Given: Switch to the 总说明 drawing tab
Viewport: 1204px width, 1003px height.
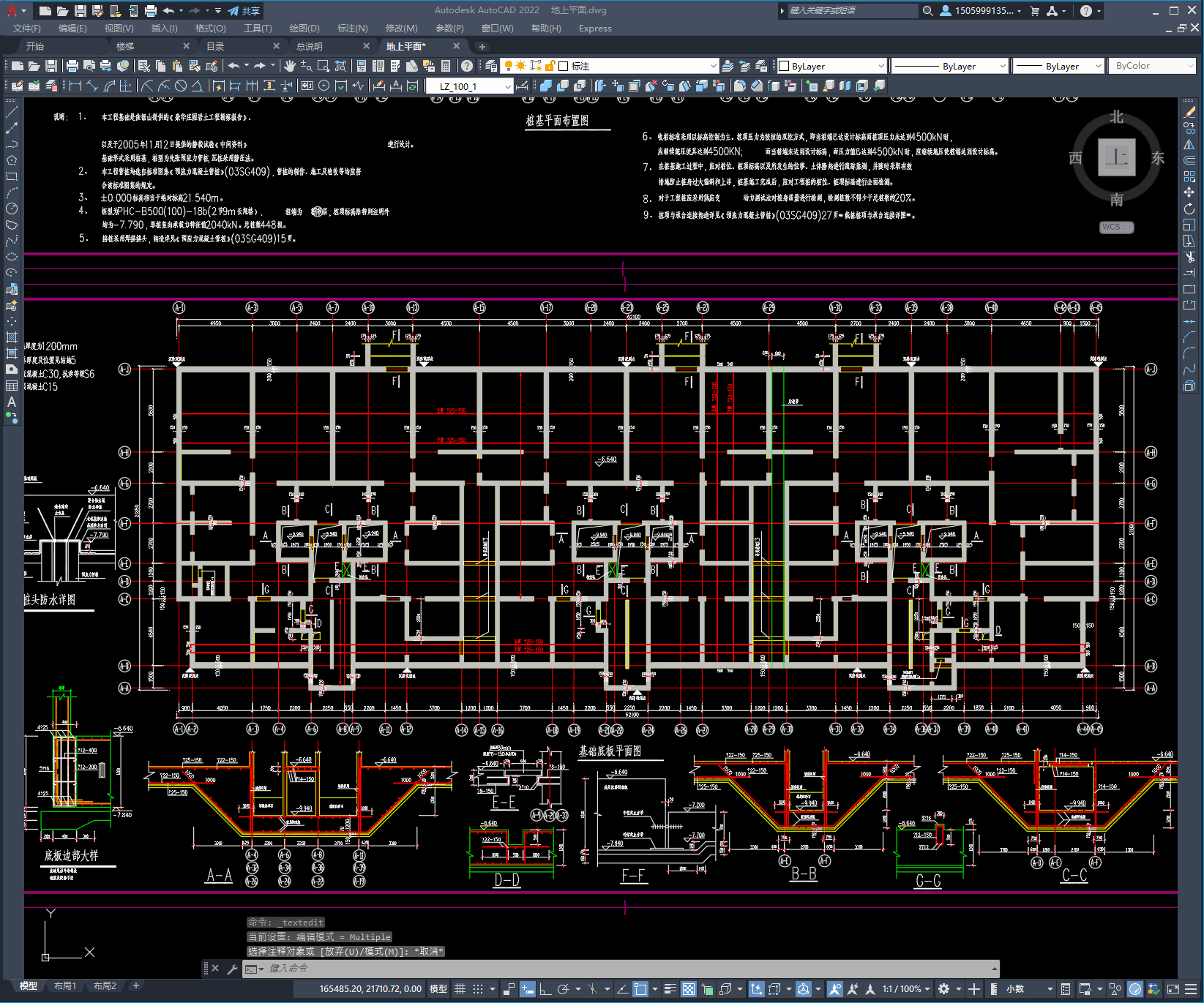Looking at the screenshot, I should click(310, 46).
